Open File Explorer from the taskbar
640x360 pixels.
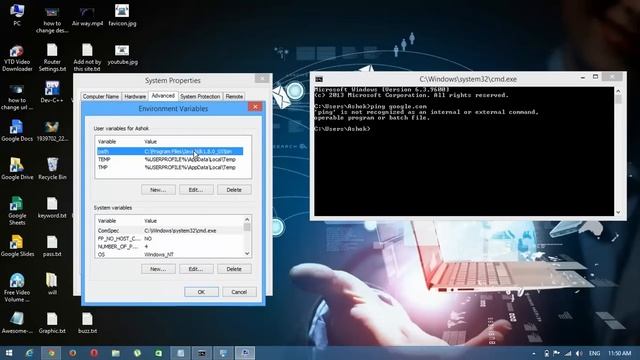click(x=116, y=353)
